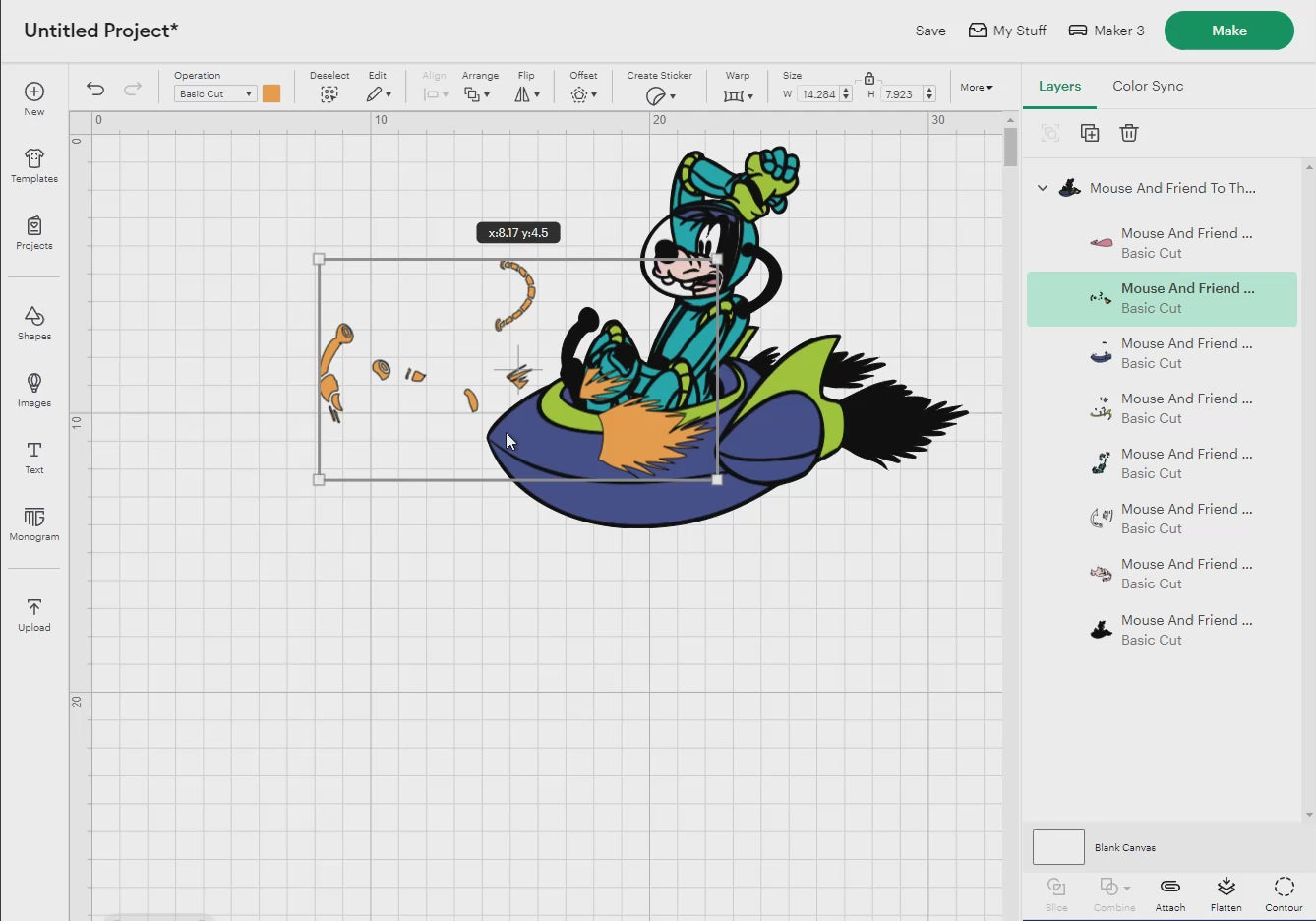Click the green Make button
The width and height of the screenshot is (1316, 921).
click(x=1228, y=31)
